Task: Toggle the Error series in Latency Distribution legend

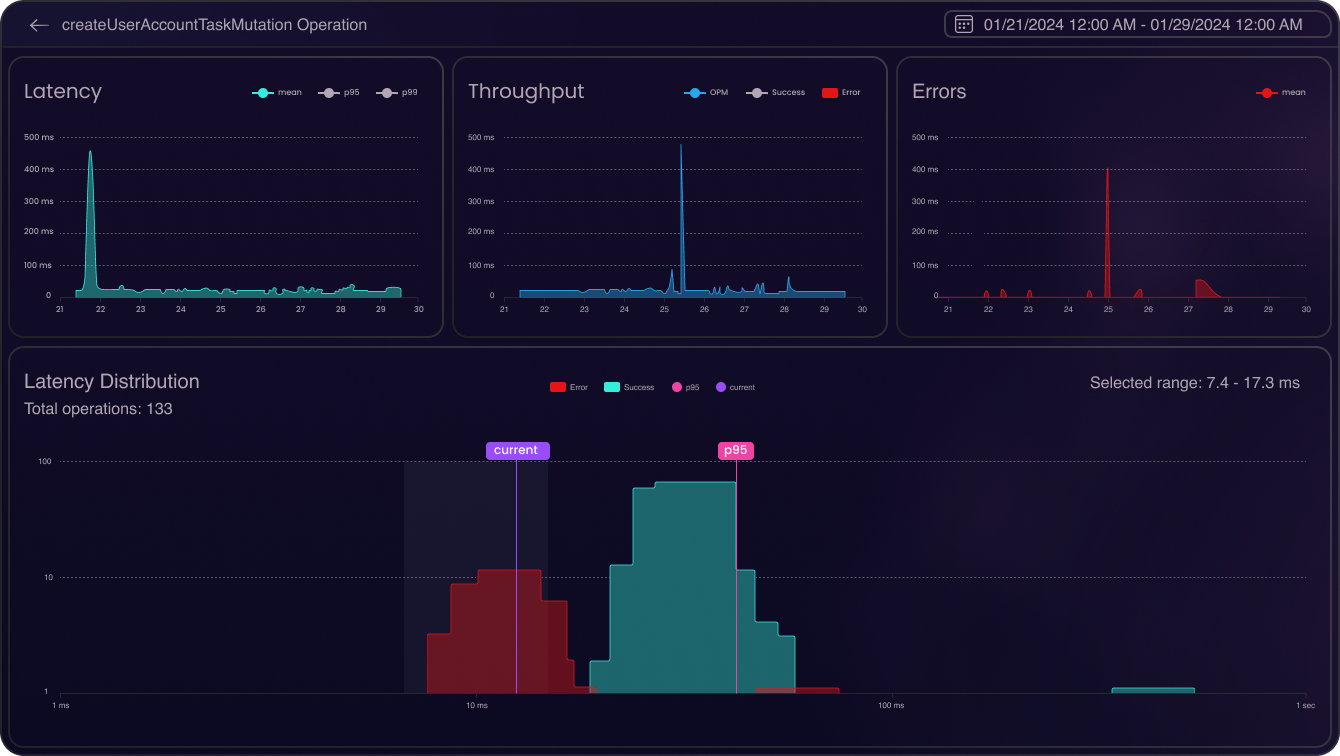Action: (556, 387)
